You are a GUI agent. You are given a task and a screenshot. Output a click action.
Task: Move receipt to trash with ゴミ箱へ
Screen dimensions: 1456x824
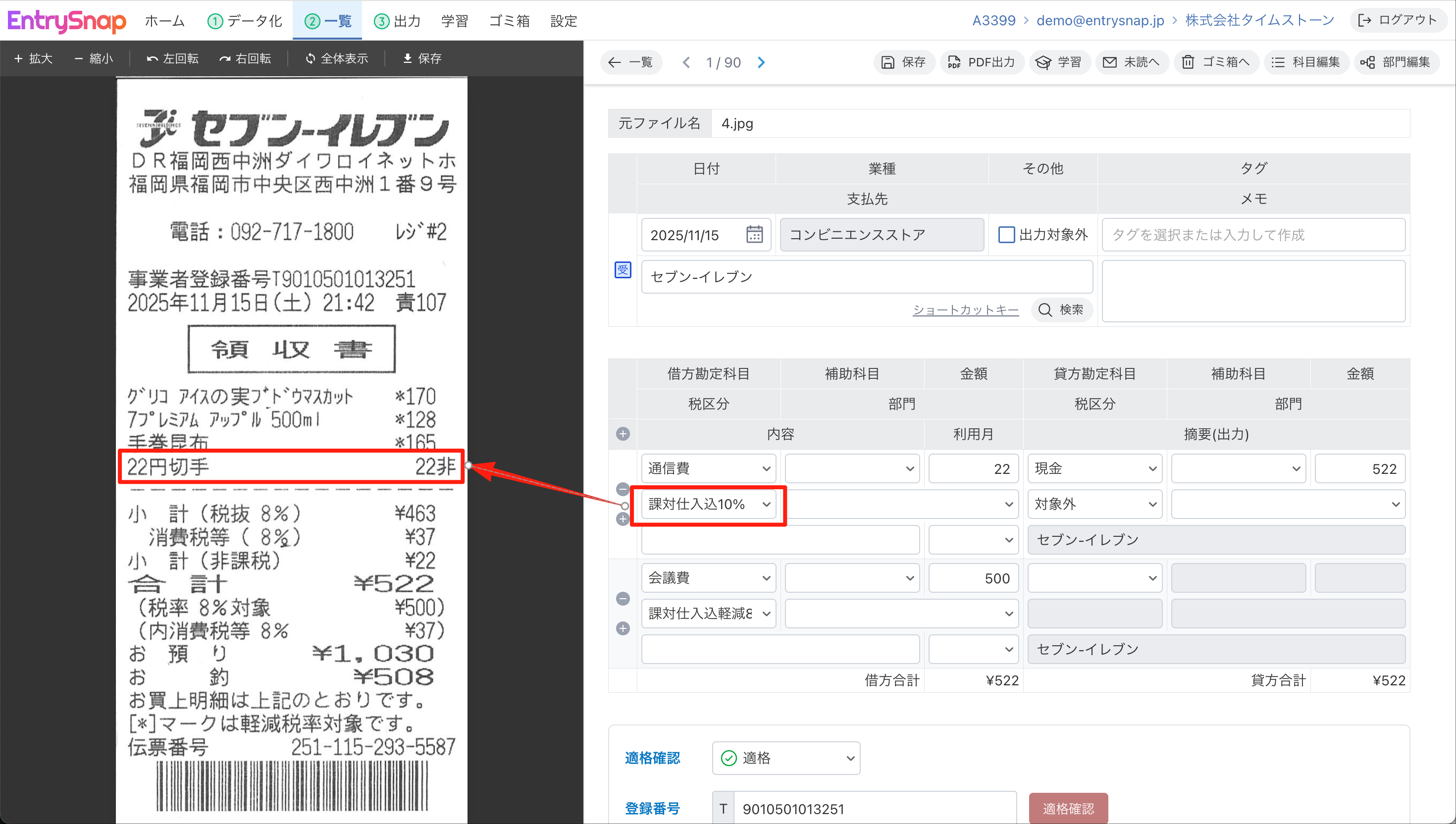click(x=1215, y=62)
